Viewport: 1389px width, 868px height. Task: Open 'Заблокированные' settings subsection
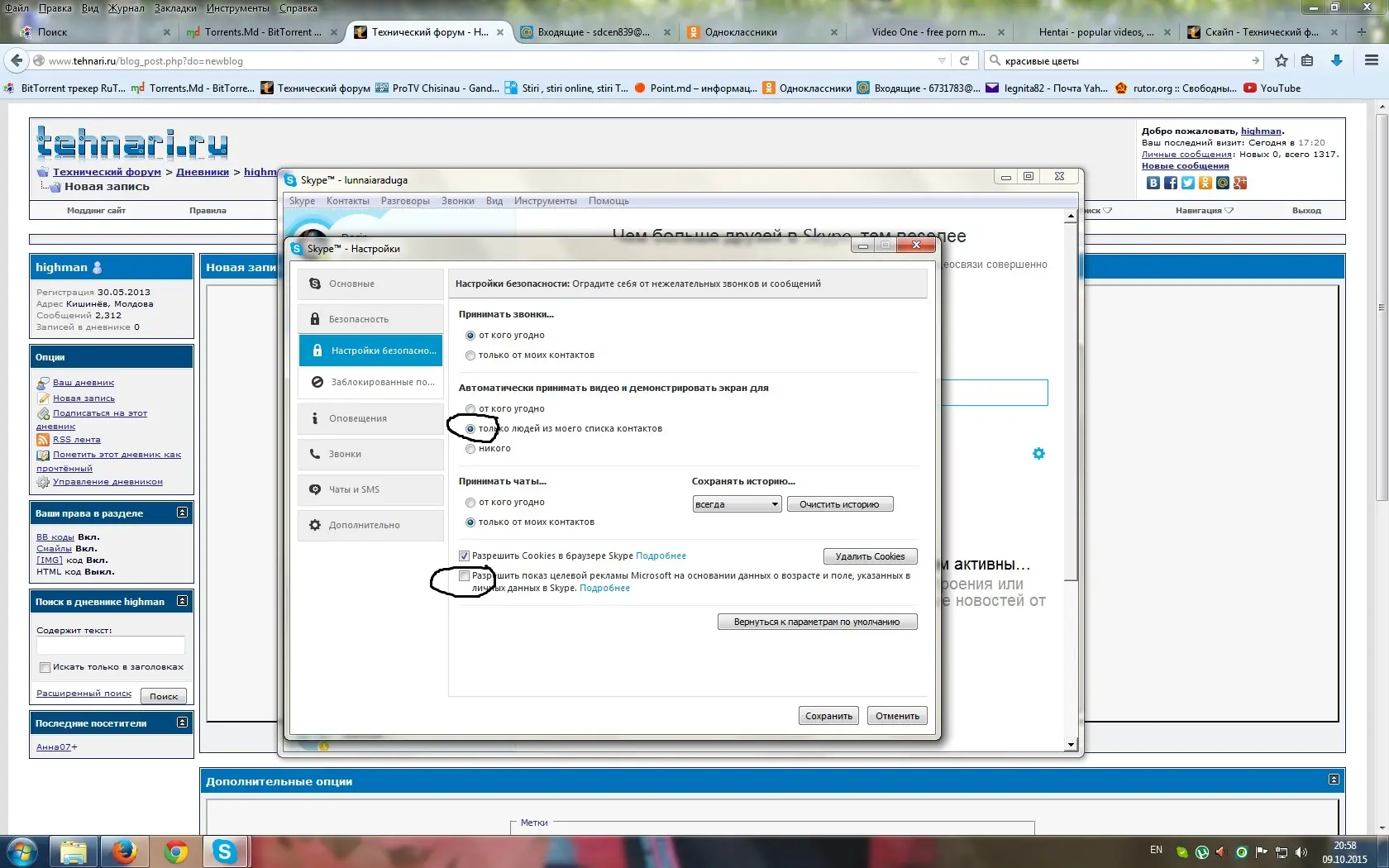click(370, 382)
